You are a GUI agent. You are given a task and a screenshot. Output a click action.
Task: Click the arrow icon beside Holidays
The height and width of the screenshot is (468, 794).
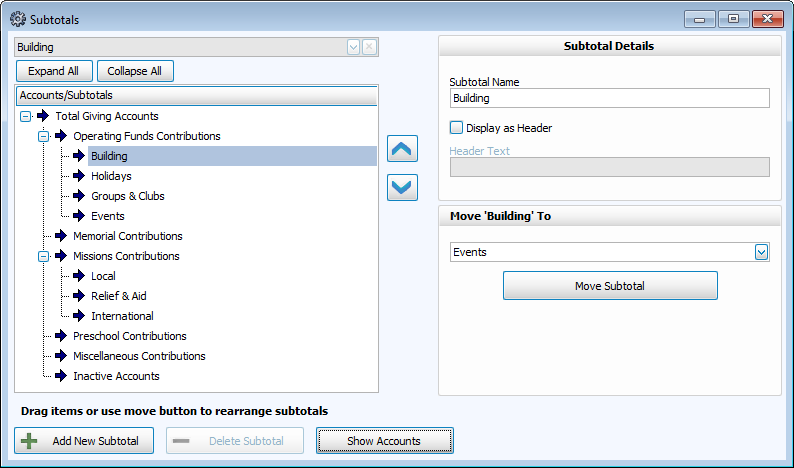point(79,176)
